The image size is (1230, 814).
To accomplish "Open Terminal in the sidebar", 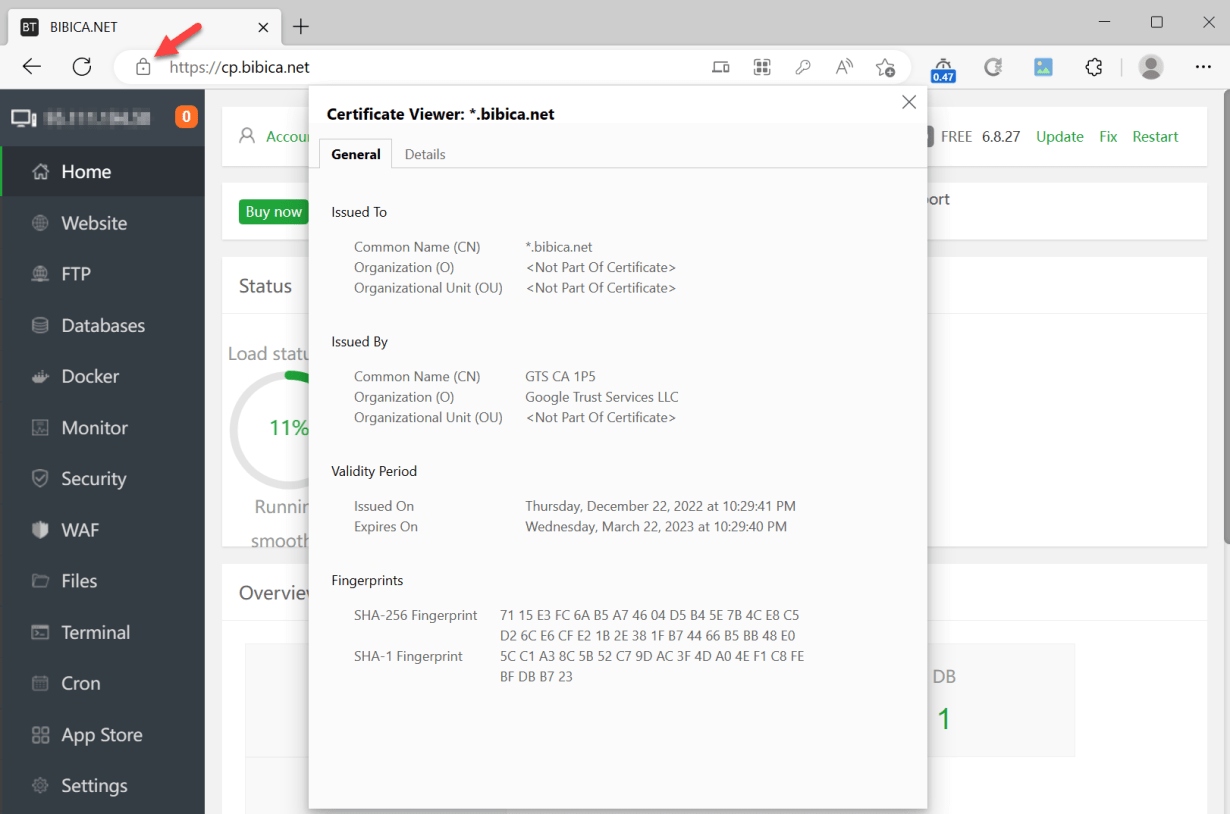I will pos(103,632).
